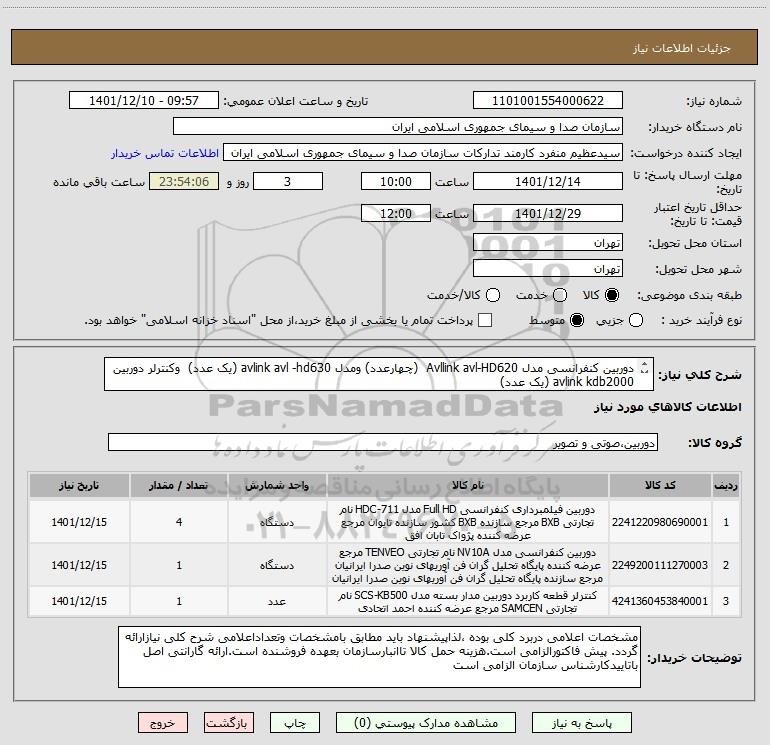Click product code 4241360453840001
The image size is (770, 745).
tap(660, 601)
